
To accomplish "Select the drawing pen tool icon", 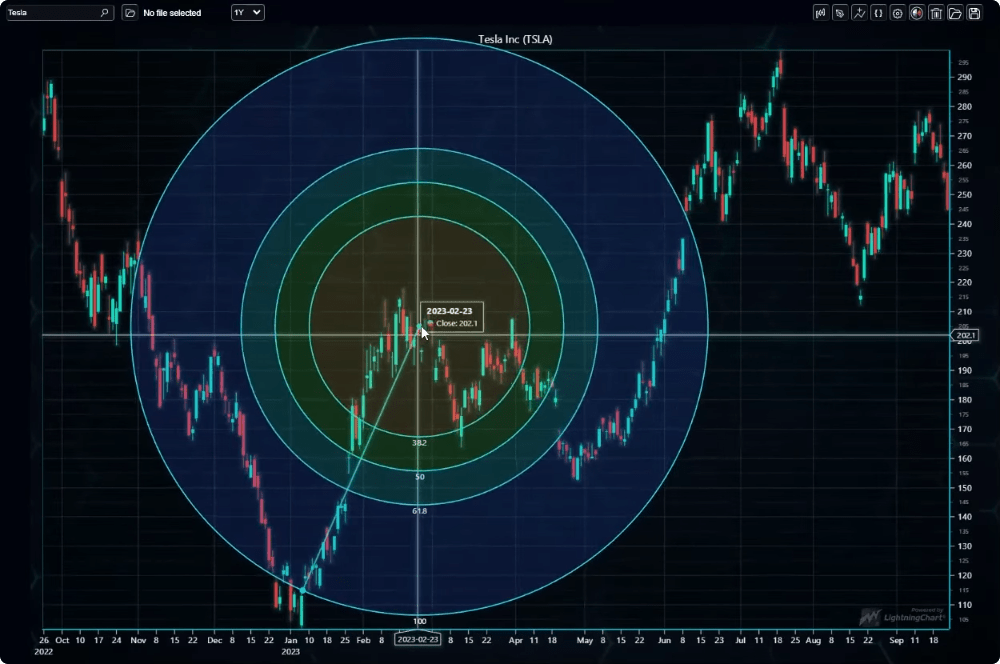I will click(x=840, y=13).
